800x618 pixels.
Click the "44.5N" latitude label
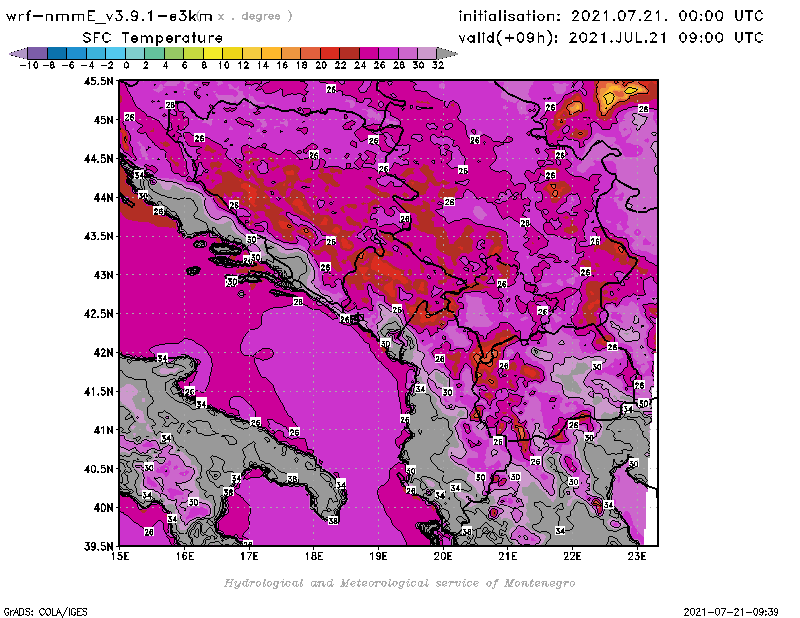click(99, 159)
